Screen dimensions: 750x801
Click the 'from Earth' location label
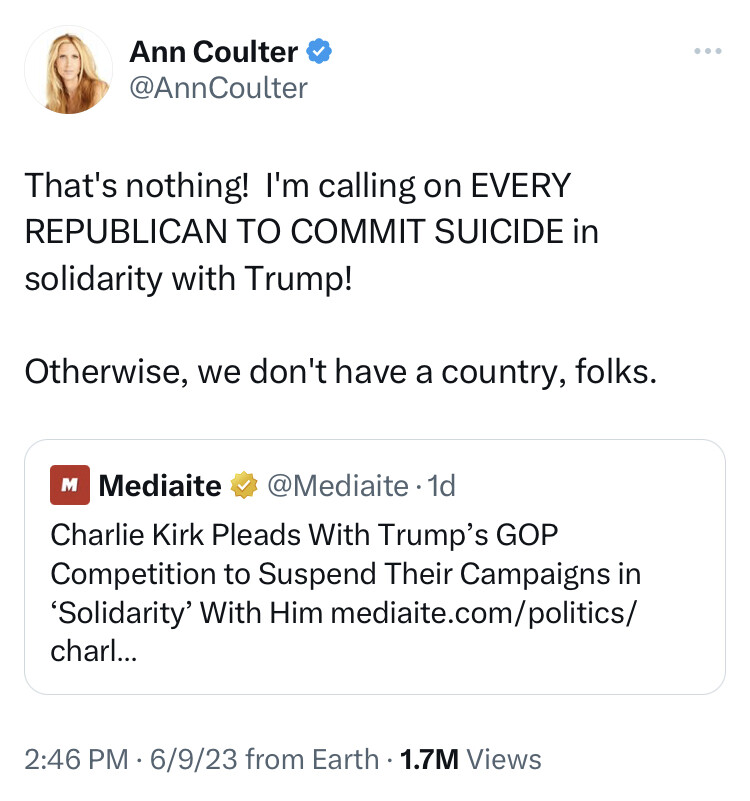coord(312,759)
